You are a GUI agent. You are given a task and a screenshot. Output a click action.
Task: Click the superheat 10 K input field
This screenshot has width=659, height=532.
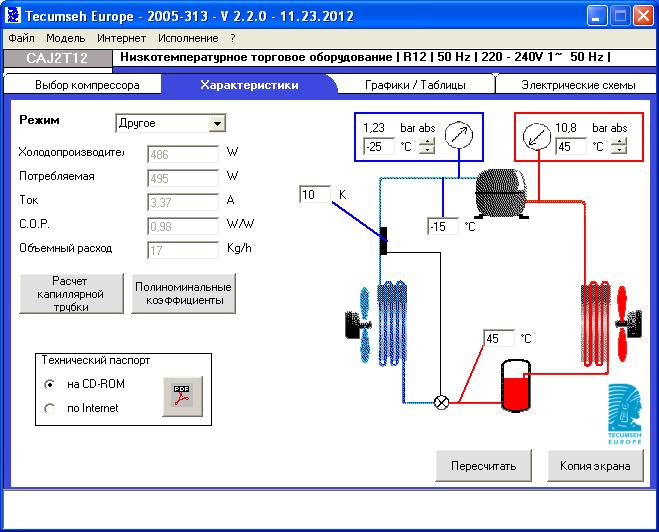[x=315, y=195]
